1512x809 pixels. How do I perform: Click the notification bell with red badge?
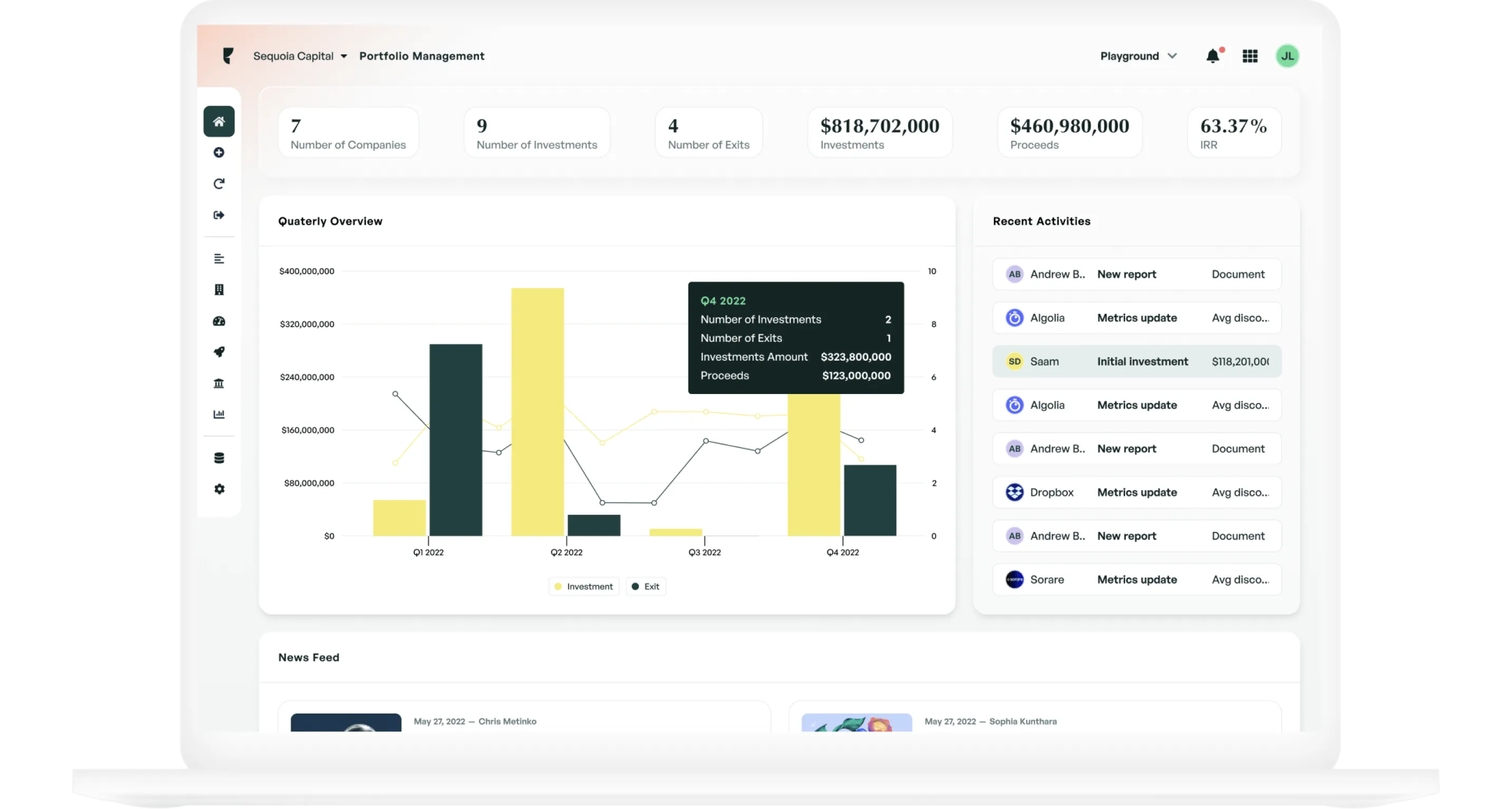point(1213,56)
